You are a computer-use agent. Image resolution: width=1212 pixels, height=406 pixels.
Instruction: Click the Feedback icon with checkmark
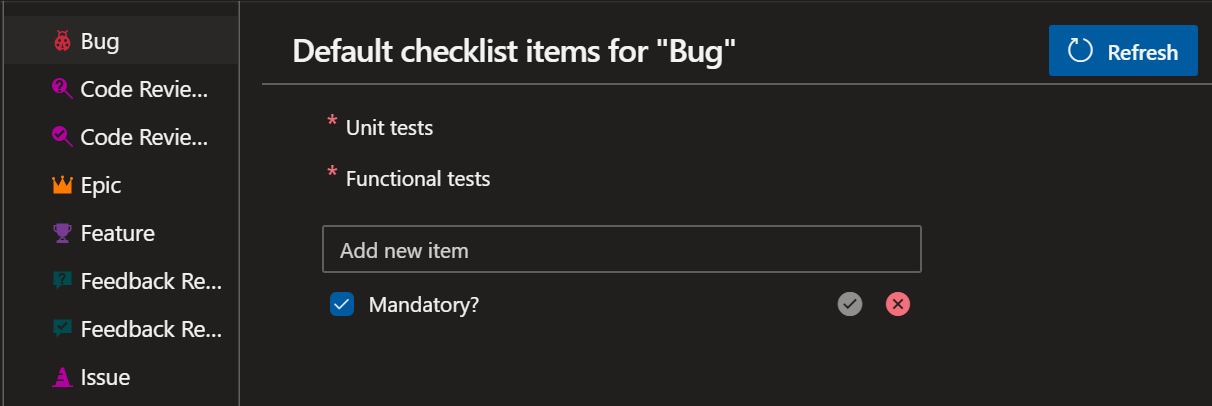tap(62, 329)
